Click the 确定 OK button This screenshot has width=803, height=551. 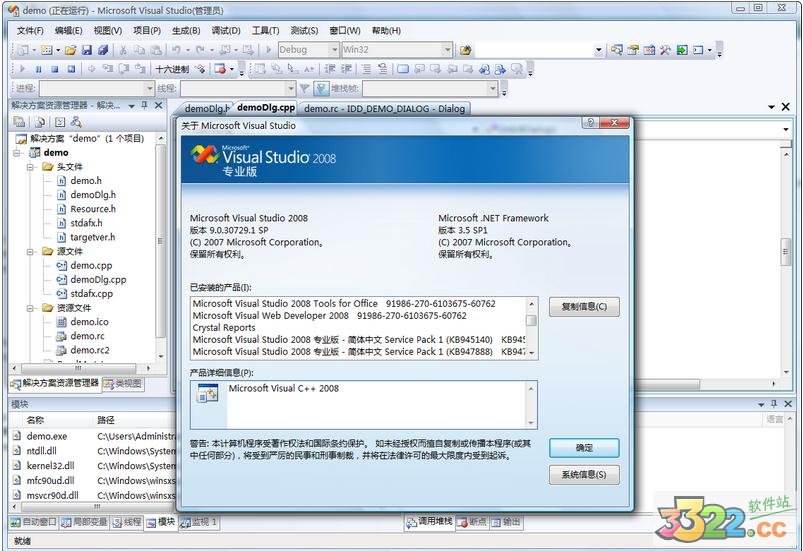(584, 448)
